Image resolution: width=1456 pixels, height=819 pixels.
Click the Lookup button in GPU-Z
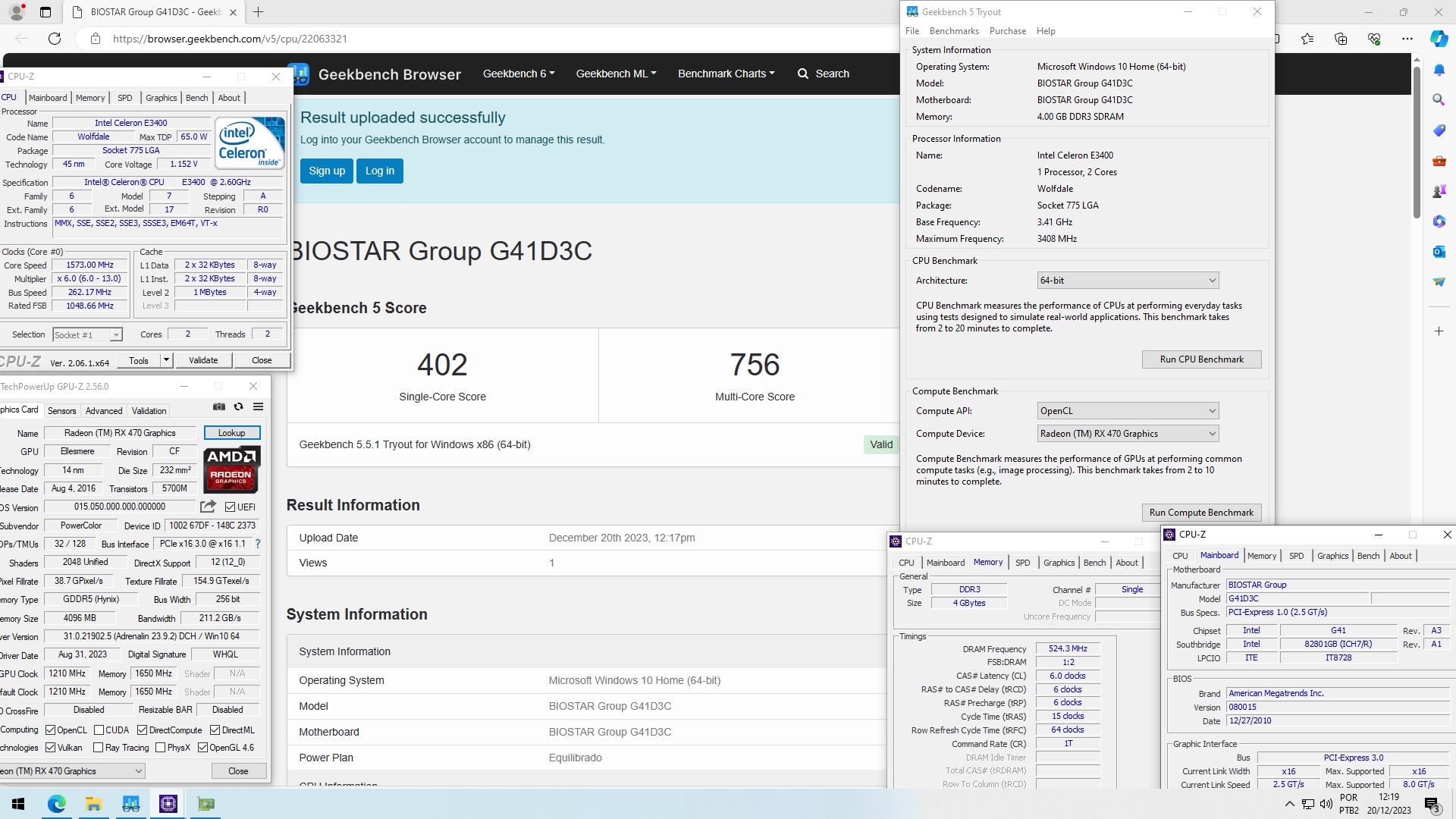click(231, 433)
